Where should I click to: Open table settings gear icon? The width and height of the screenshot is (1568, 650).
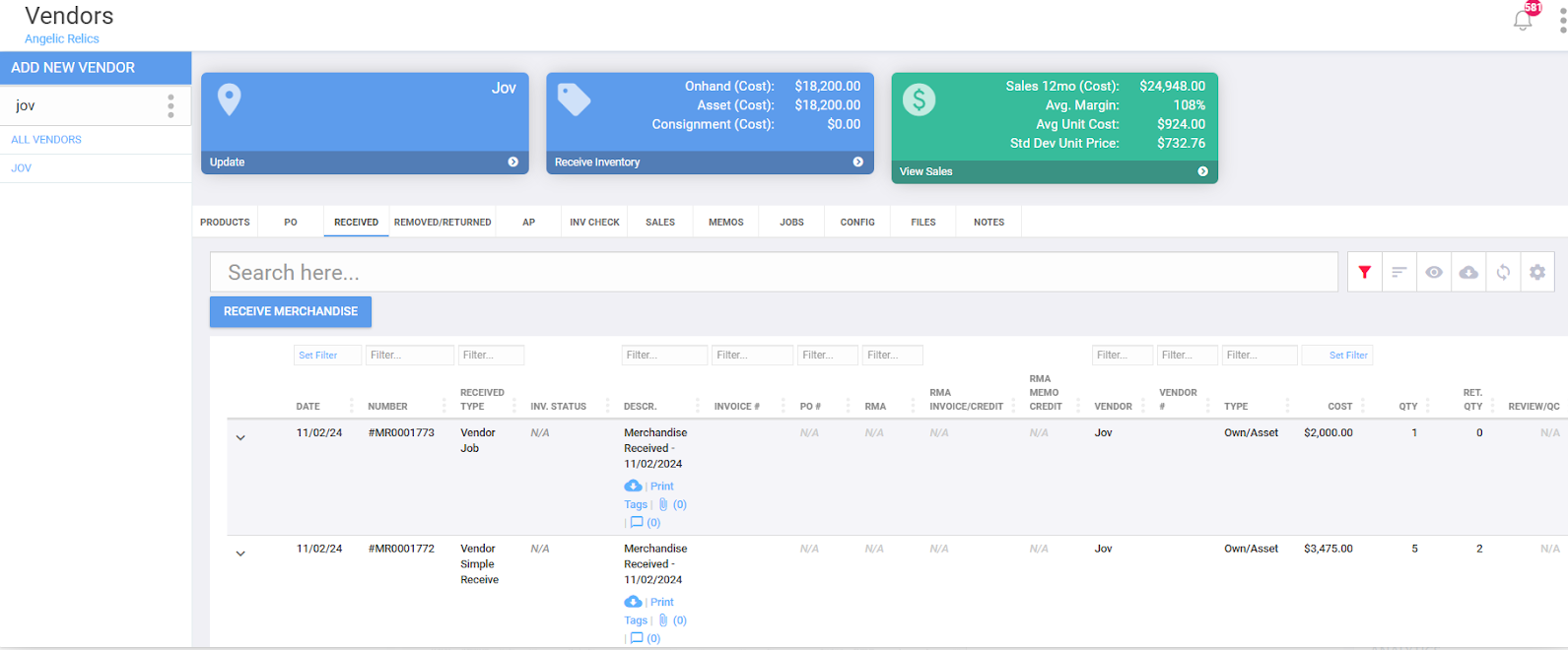point(1537,273)
